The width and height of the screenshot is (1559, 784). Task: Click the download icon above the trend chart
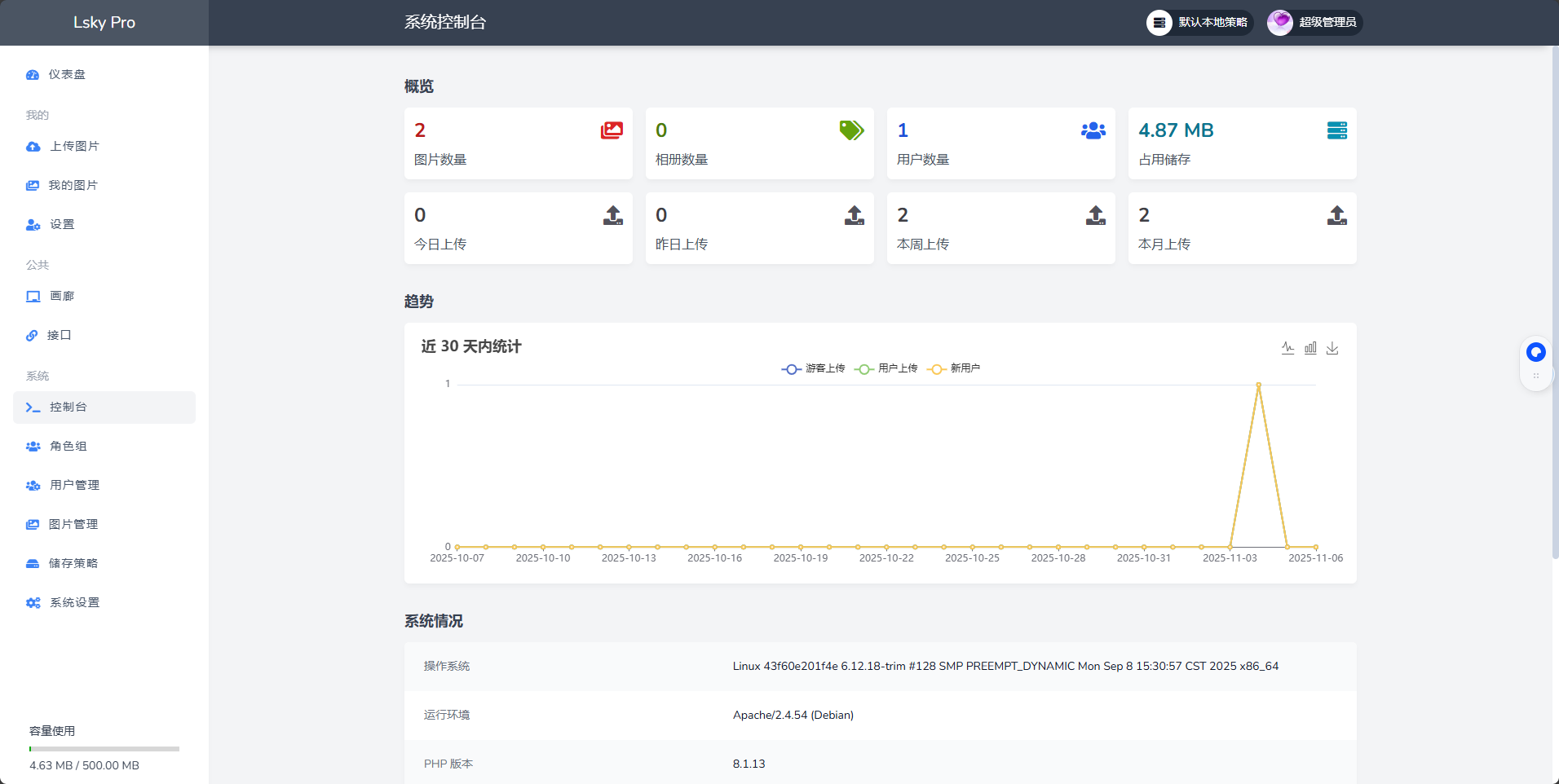[1333, 348]
